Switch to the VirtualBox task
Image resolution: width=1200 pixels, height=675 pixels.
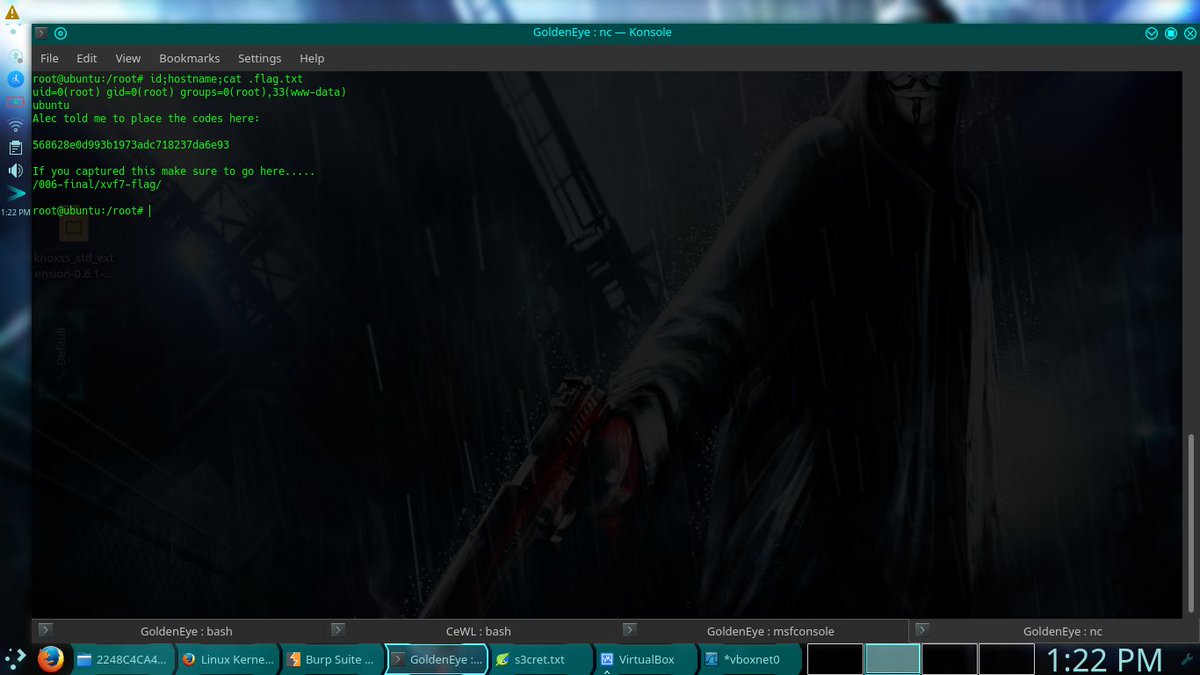click(645, 660)
